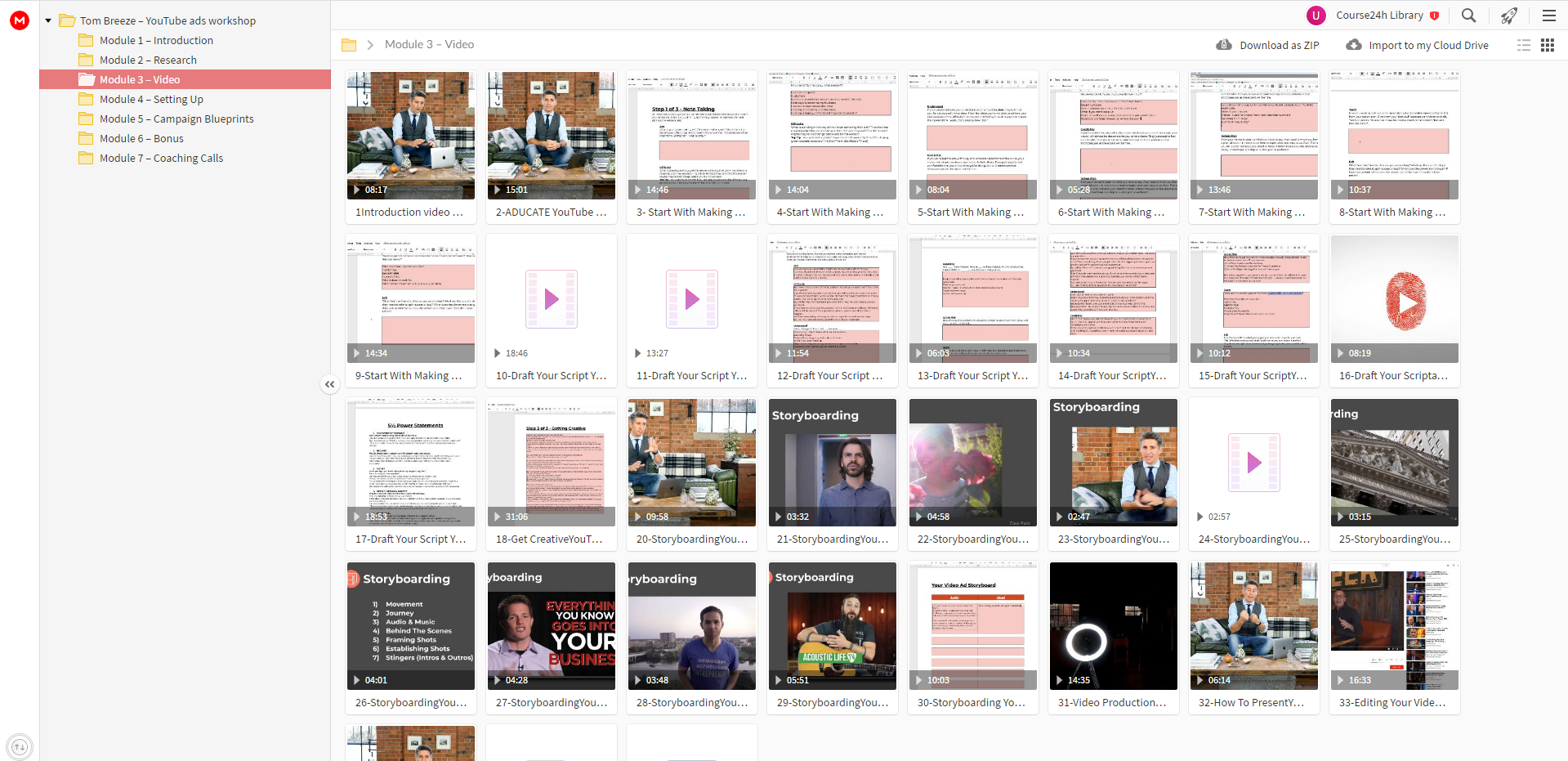Click the Download as ZIP cloud icon
The image size is (1568, 761).
tap(1224, 45)
